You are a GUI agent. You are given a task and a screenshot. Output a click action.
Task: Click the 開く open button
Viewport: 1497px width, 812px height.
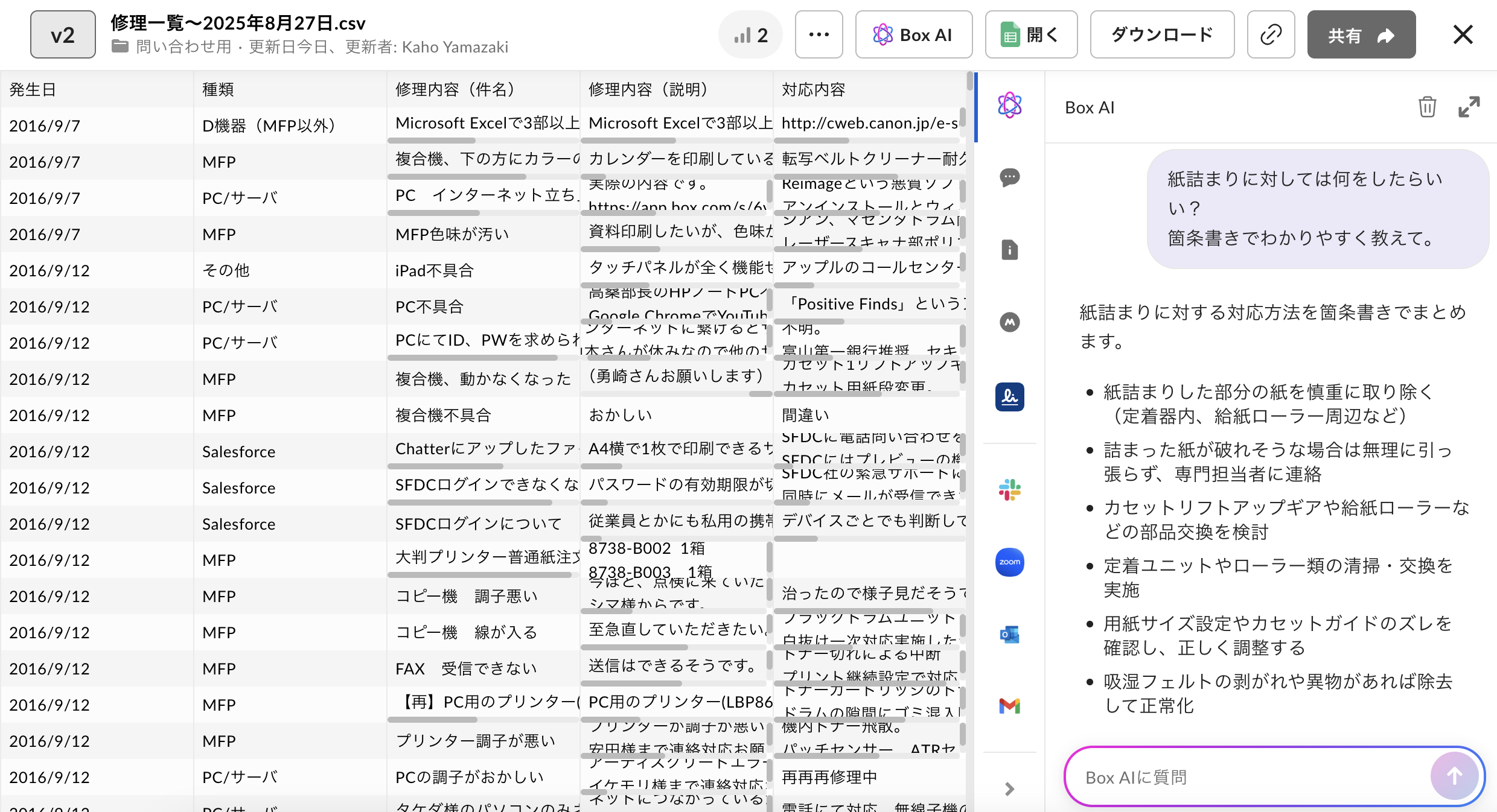click(1031, 34)
